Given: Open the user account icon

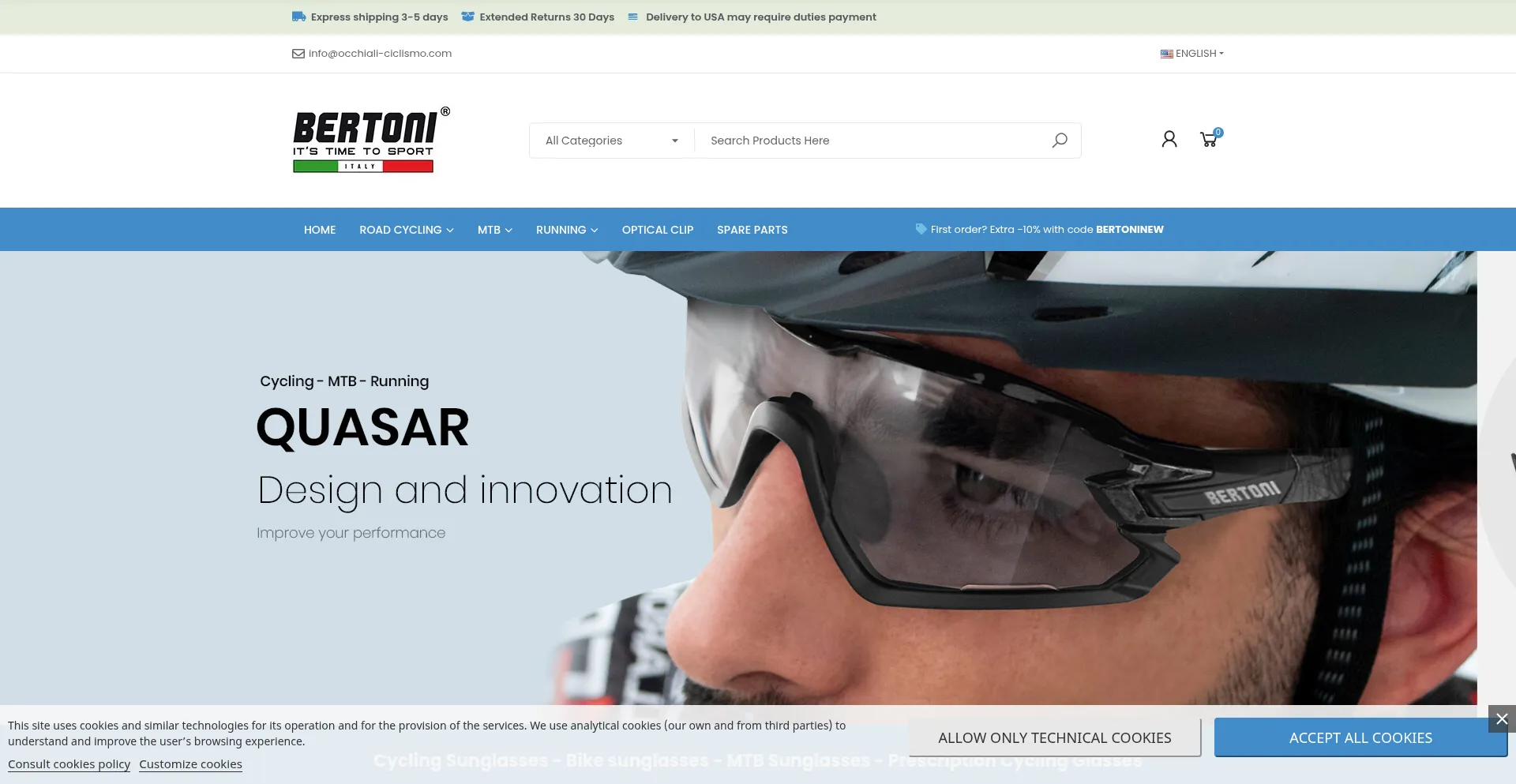Looking at the screenshot, I should click(1169, 140).
